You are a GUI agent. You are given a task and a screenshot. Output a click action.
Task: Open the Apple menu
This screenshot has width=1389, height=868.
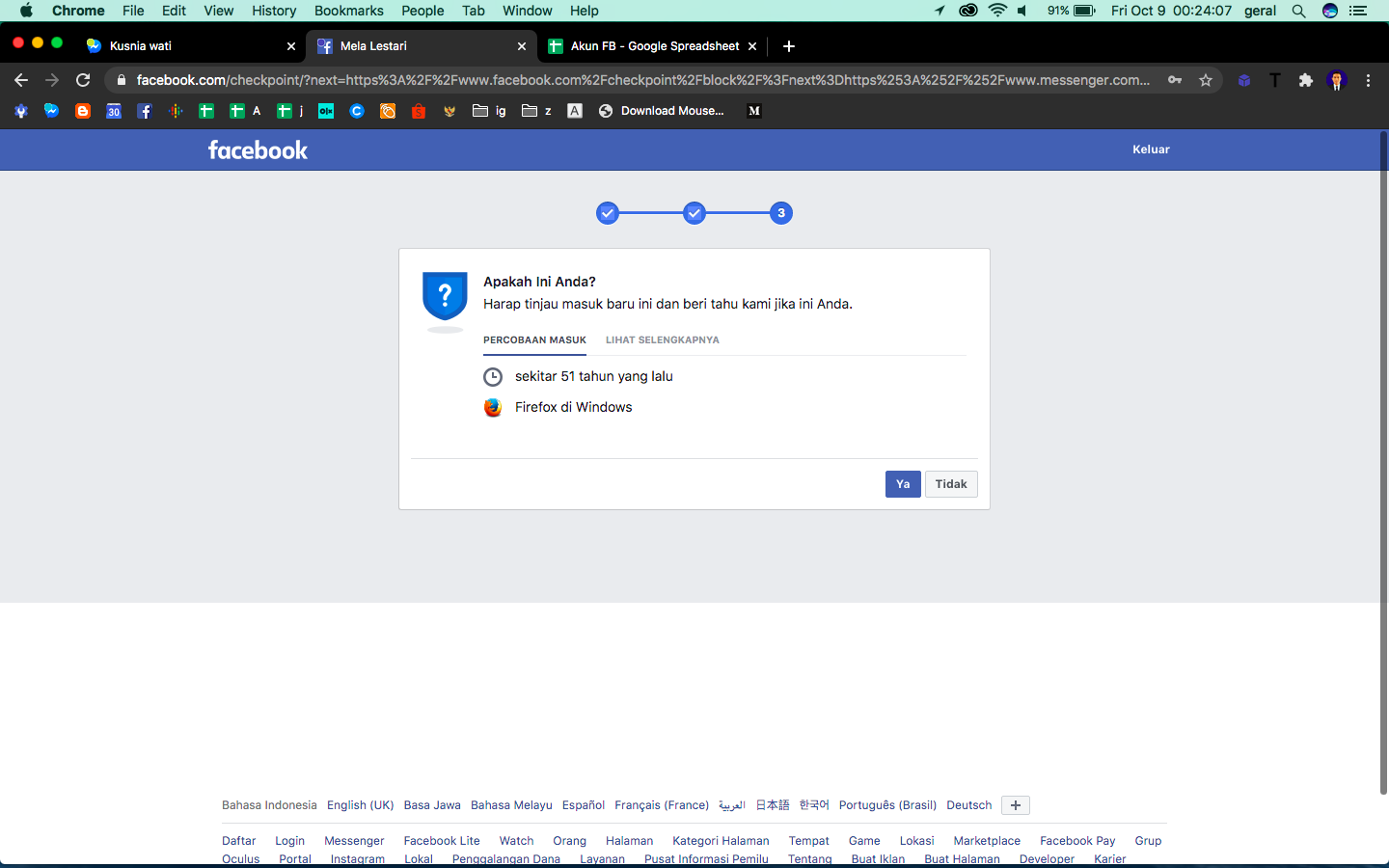tap(26, 11)
